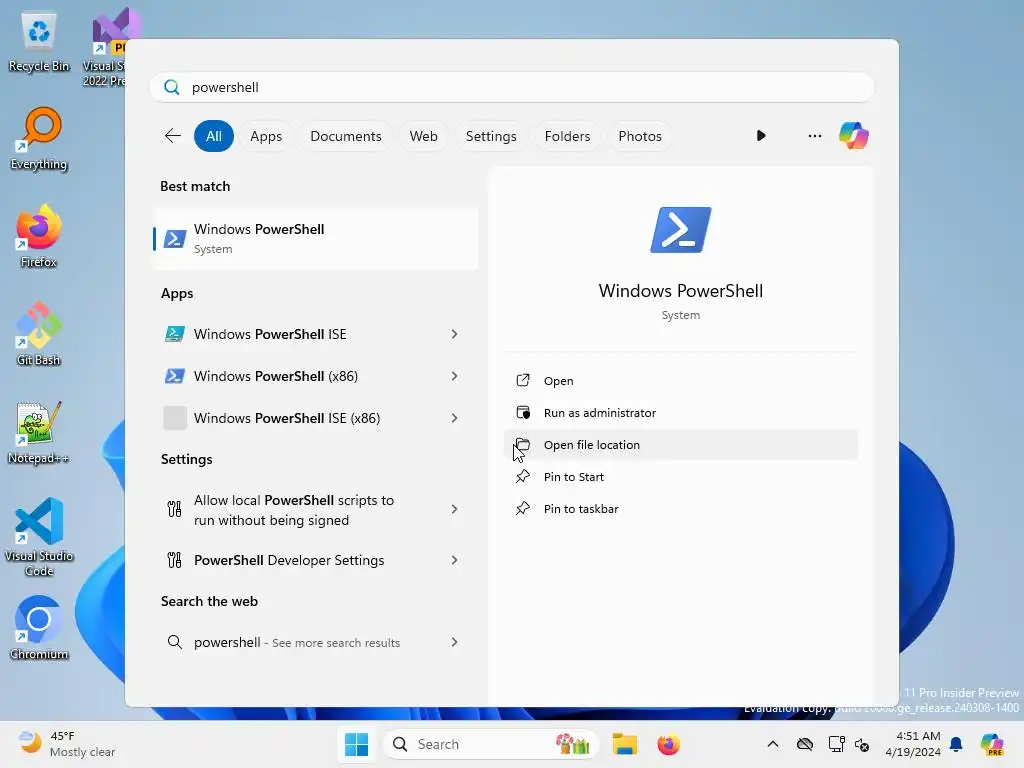Click the Windows Start button on taskbar
1024x768 pixels.
357,744
